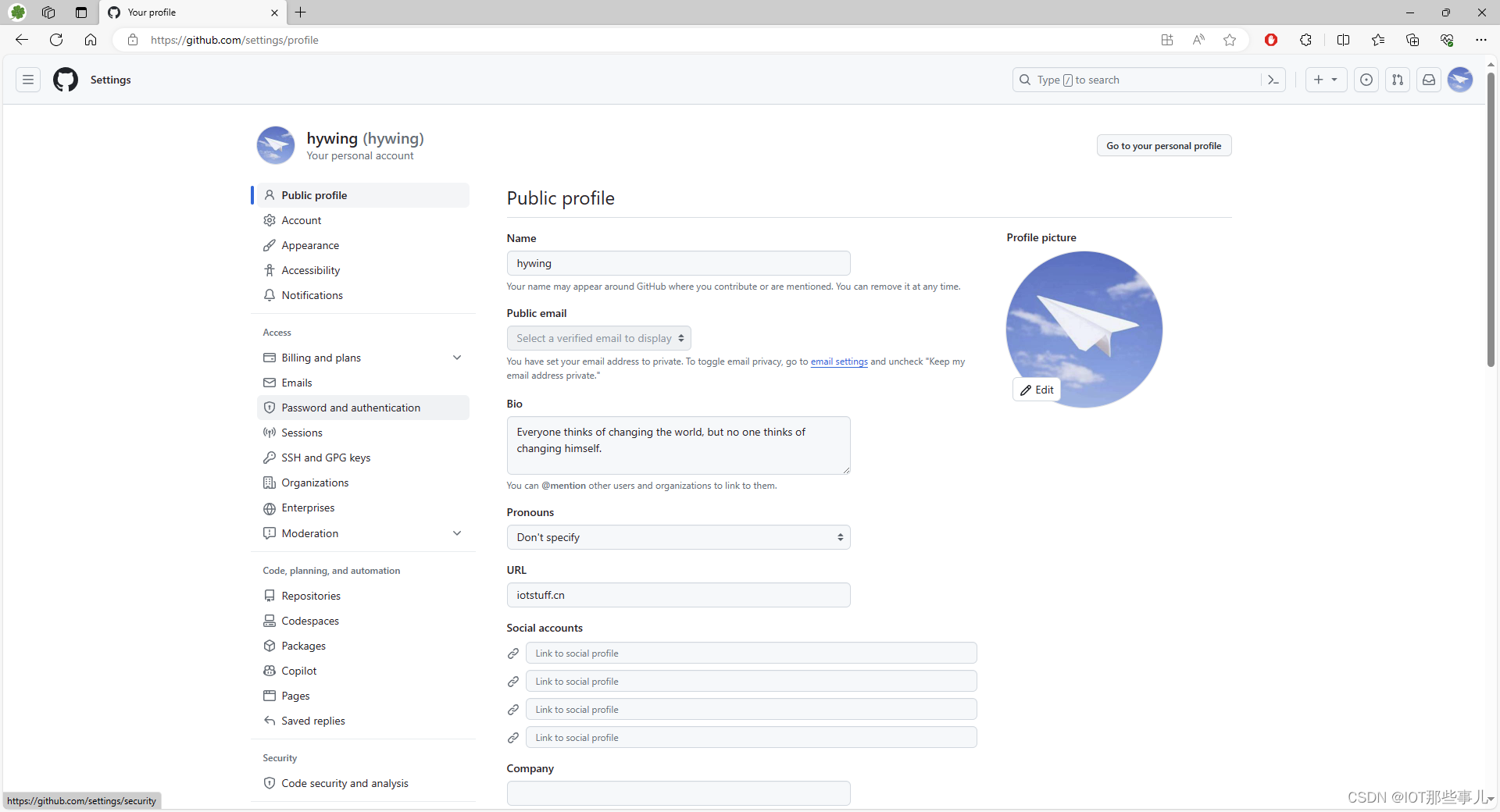The width and height of the screenshot is (1500, 812).
Task: Open the 'Select a verified email to display' dropdown
Action: (x=598, y=337)
